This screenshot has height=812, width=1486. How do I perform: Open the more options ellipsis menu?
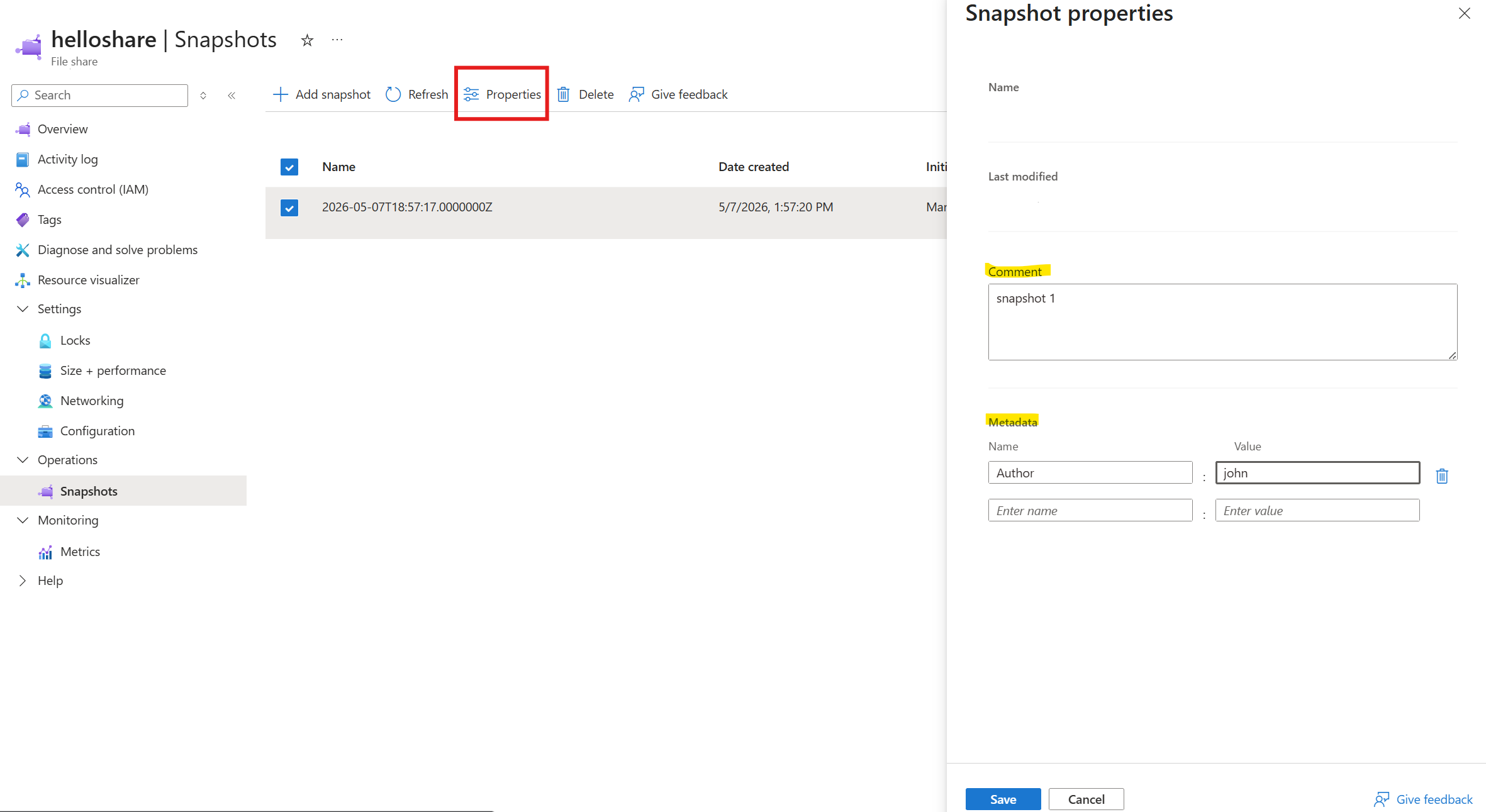click(337, 40)
